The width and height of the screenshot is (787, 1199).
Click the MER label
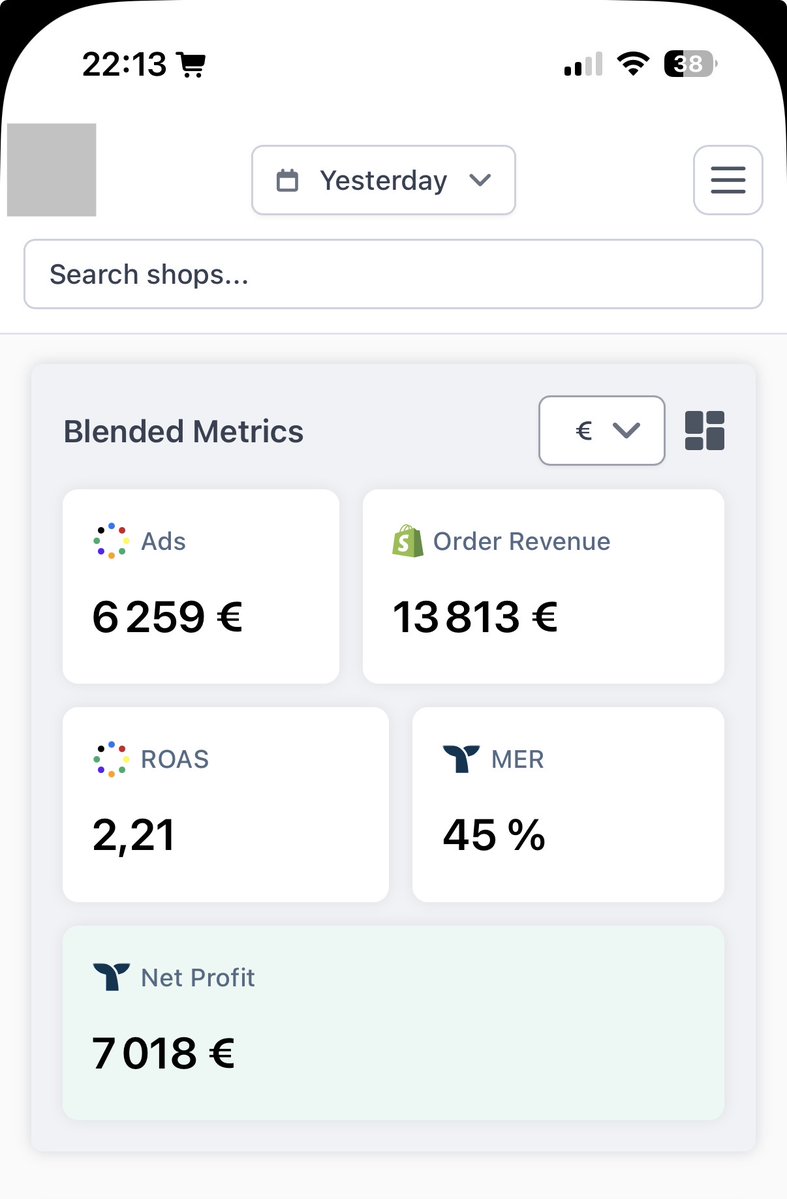pyautogui.click(x=518, y=759)
